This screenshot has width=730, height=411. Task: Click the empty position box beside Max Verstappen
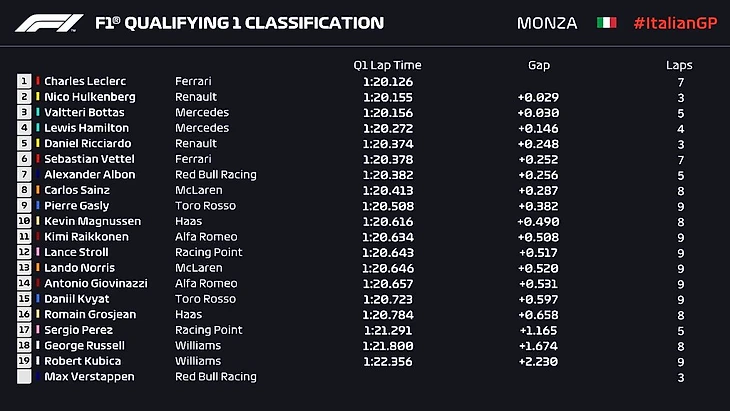pyautogui.click(x=24, y=377)
